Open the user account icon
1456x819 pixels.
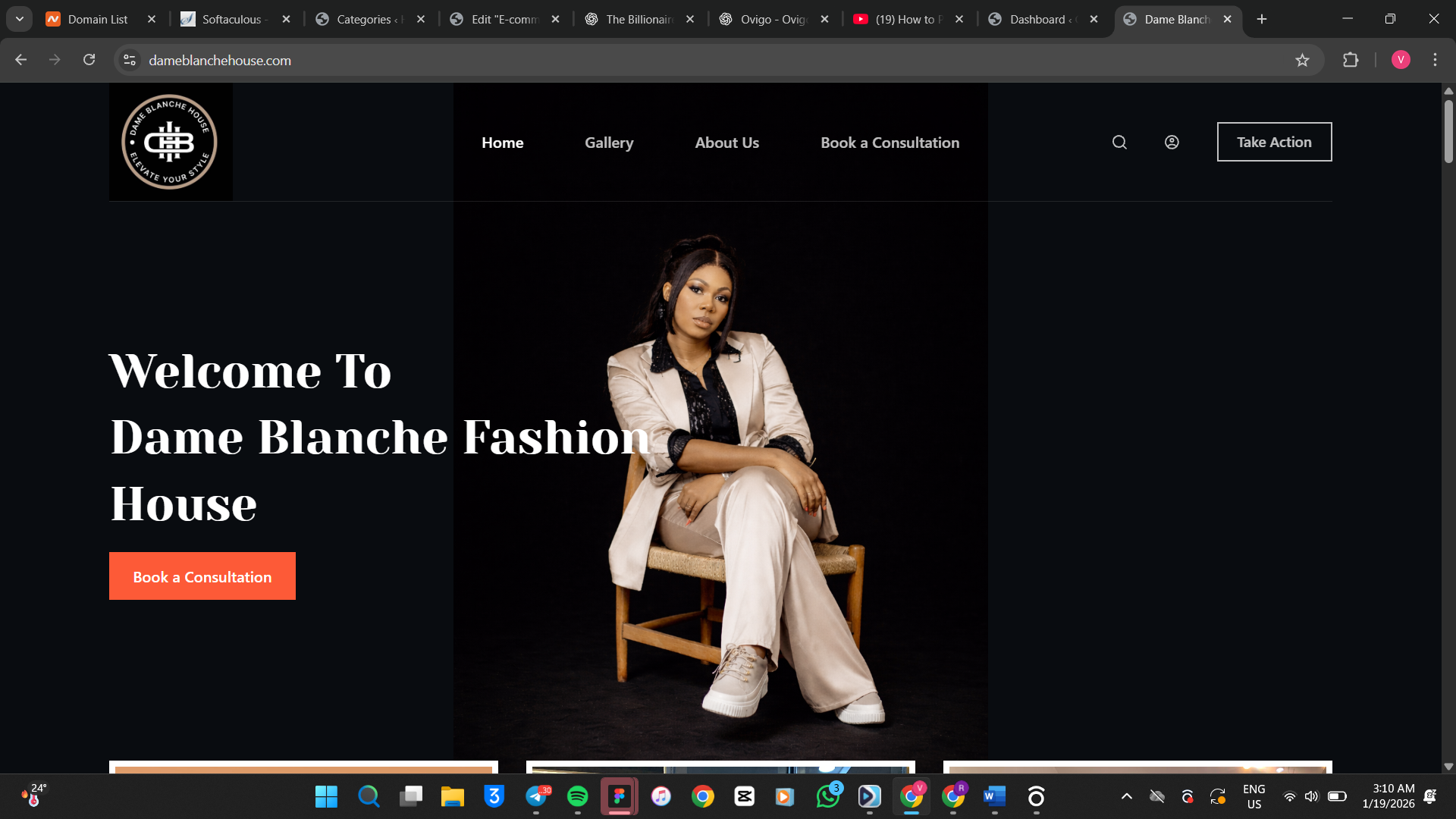1172,143
